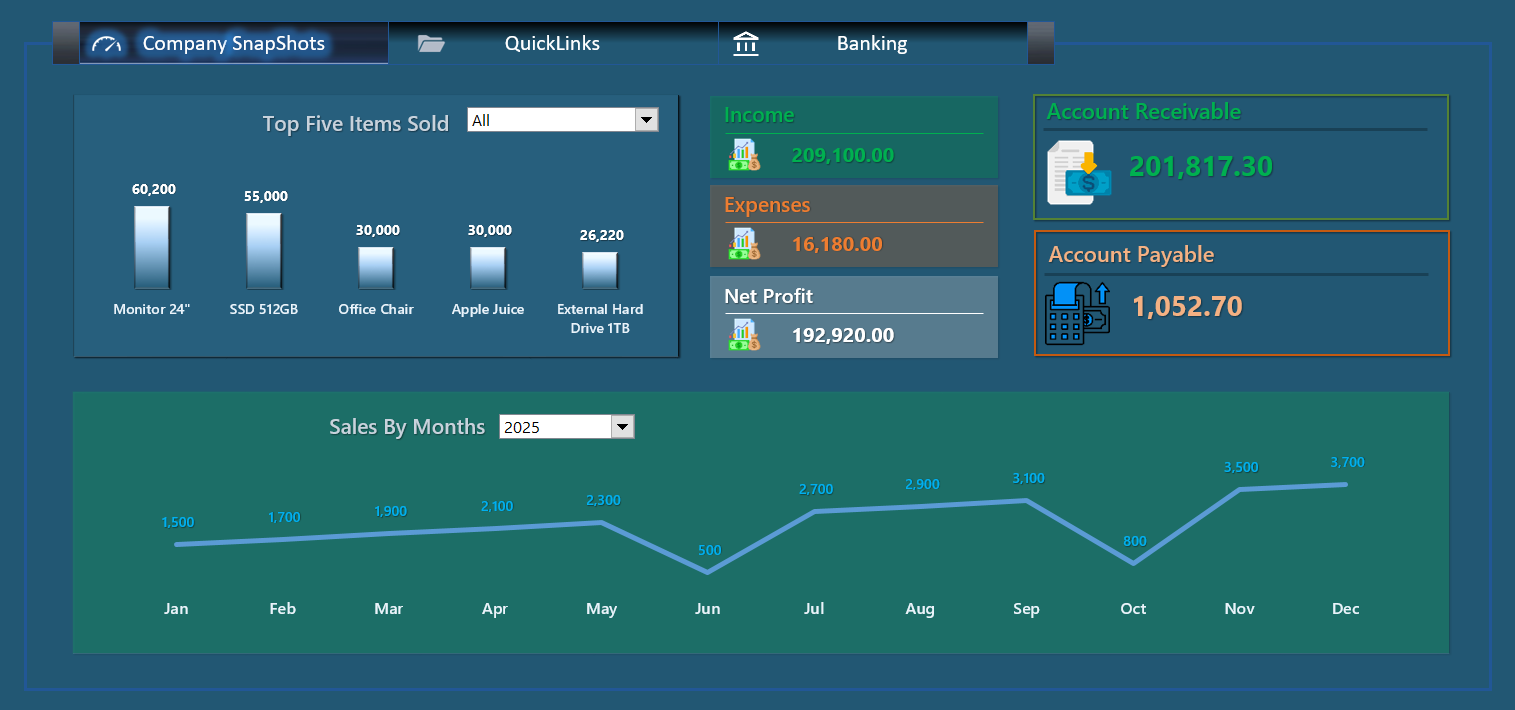This screenshot has width=1515, height=710.
Task: Click the open folder icon for QuickLinks
Action: pos(431,44)
